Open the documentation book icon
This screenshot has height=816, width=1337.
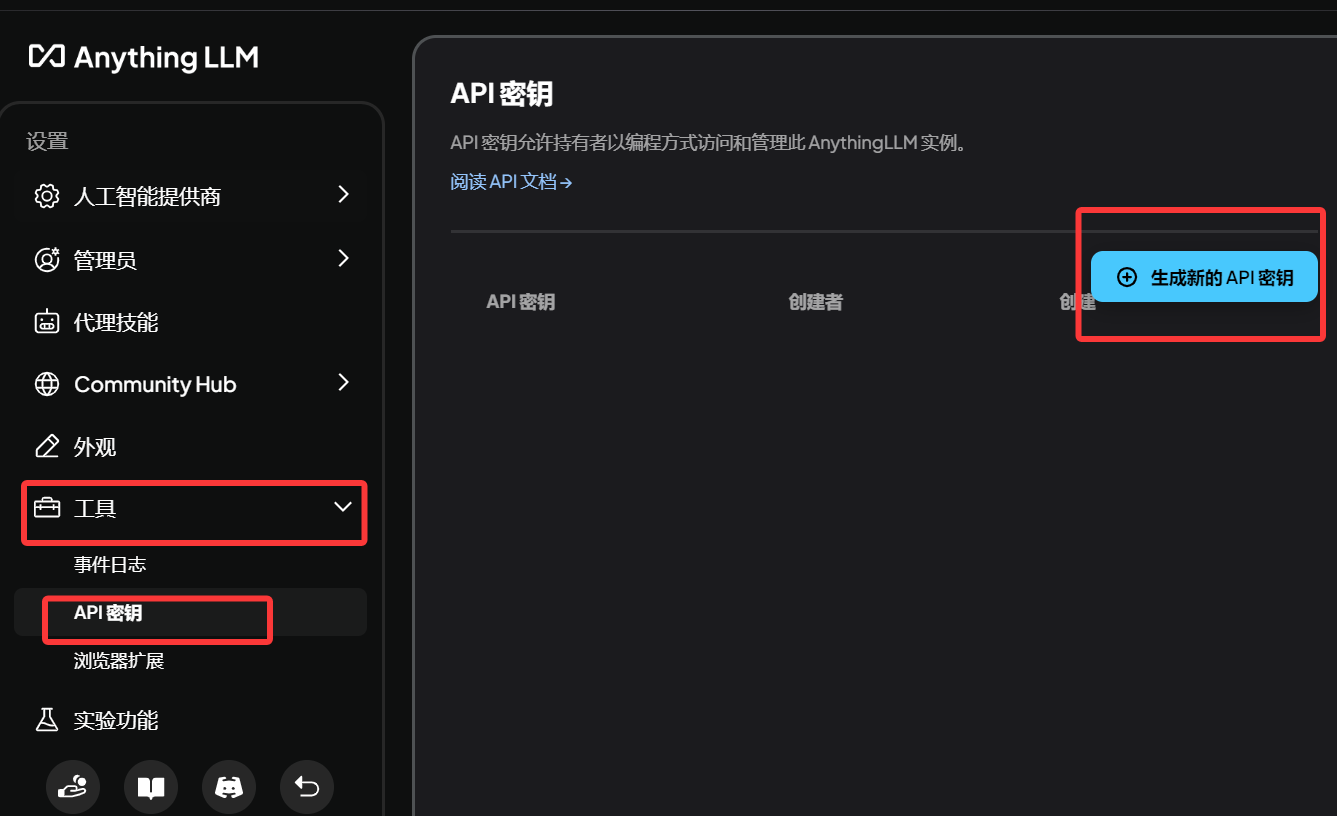click(151, 788)
